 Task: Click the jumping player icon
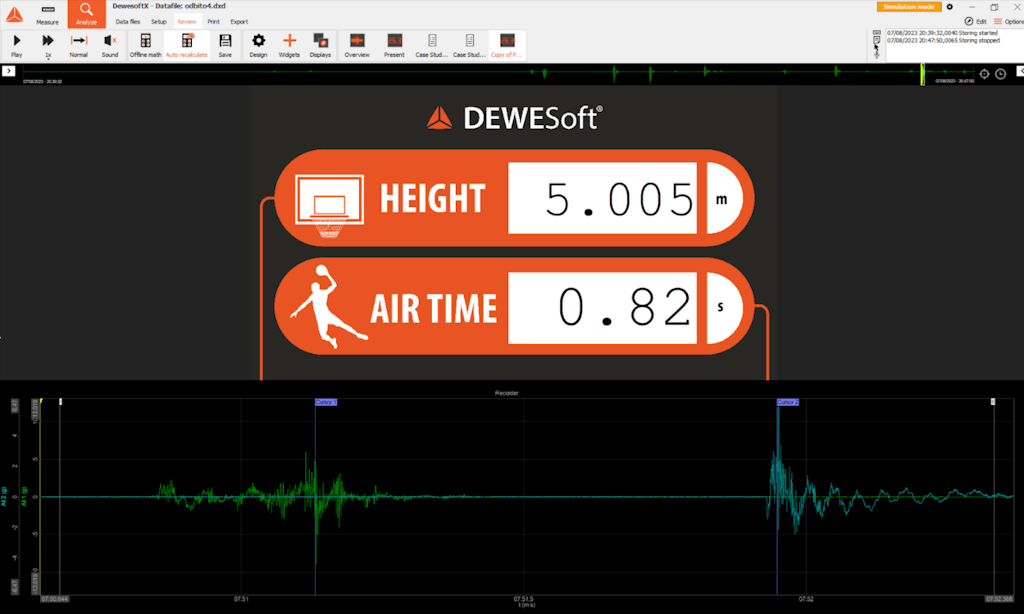(328, 306)
